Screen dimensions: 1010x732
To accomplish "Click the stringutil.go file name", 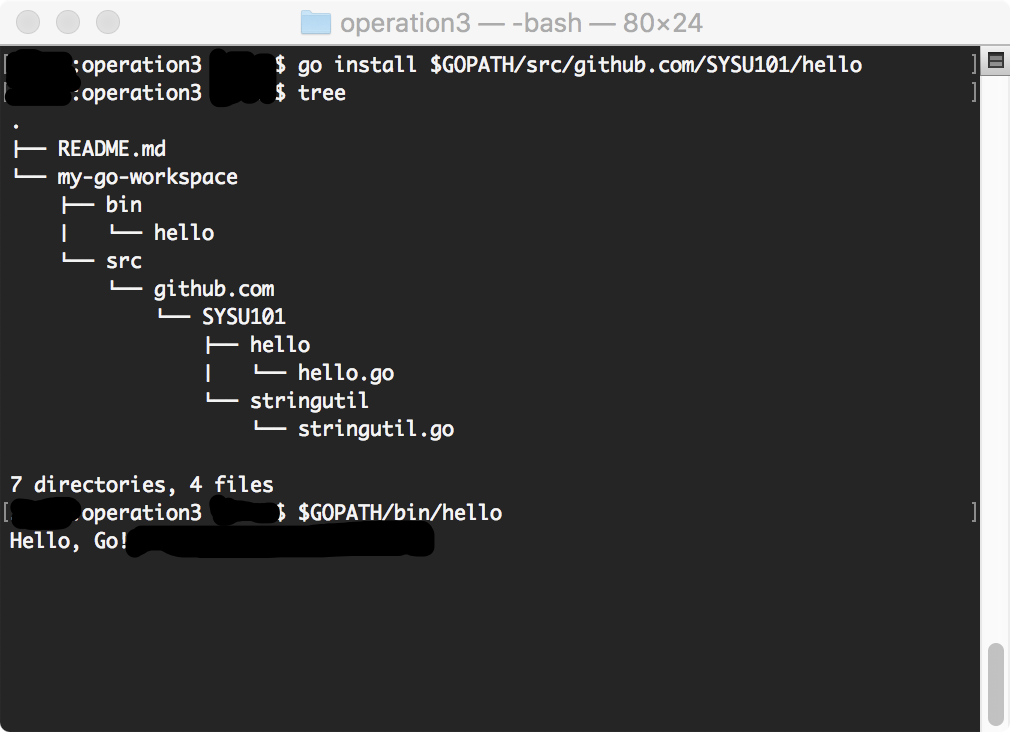I will [376, 429].
